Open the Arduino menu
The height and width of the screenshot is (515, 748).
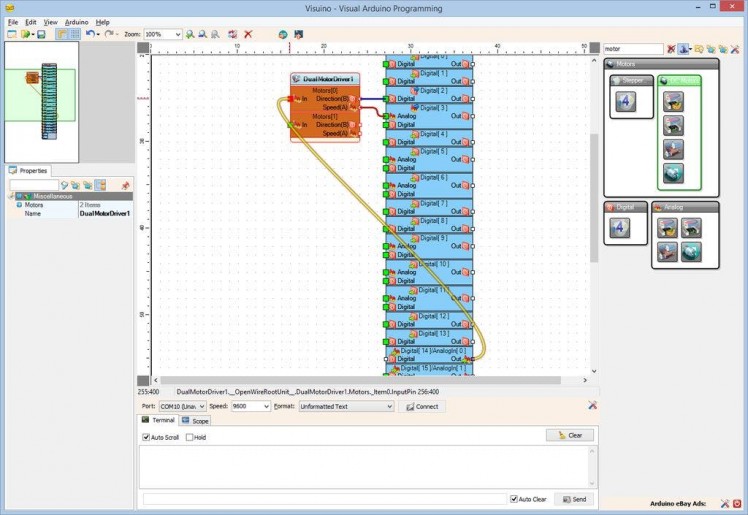point(76,21)
